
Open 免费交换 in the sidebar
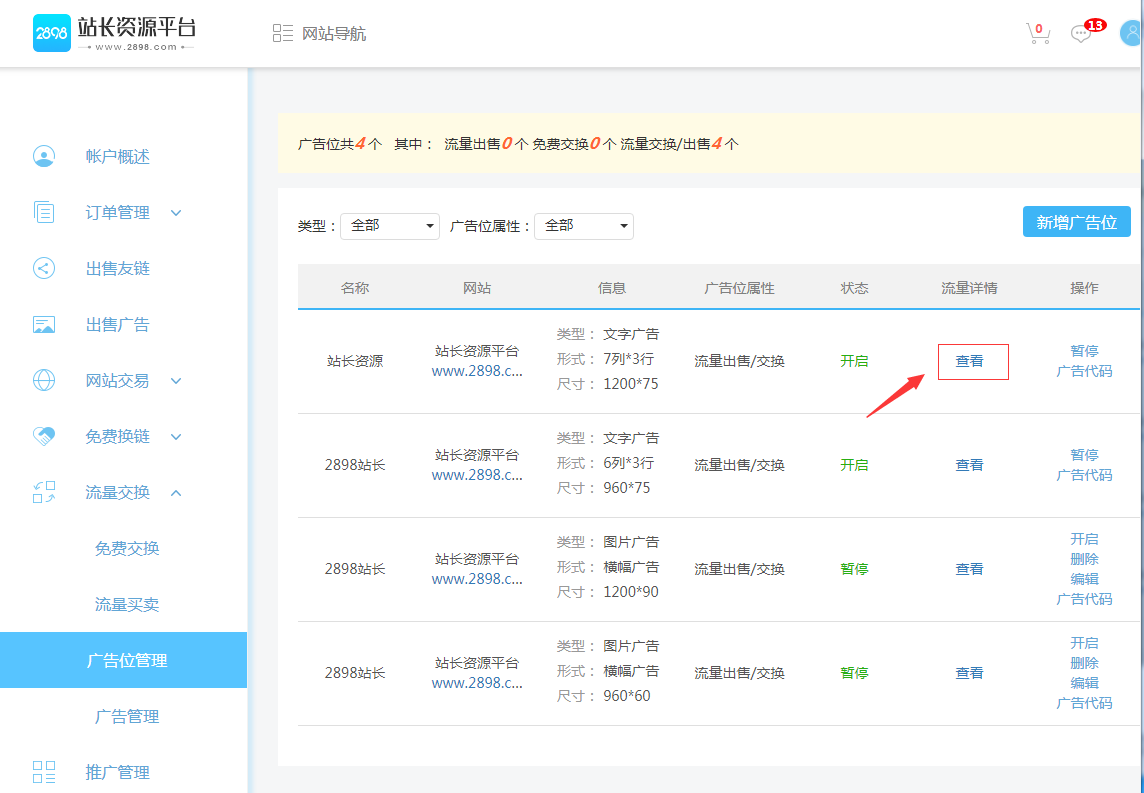127,549
